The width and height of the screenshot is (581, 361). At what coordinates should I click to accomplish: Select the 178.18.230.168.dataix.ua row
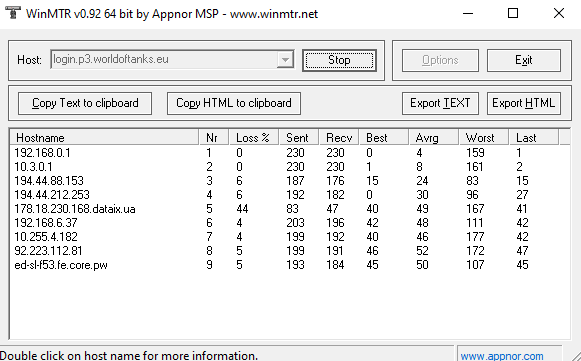(x=289, y=209)
